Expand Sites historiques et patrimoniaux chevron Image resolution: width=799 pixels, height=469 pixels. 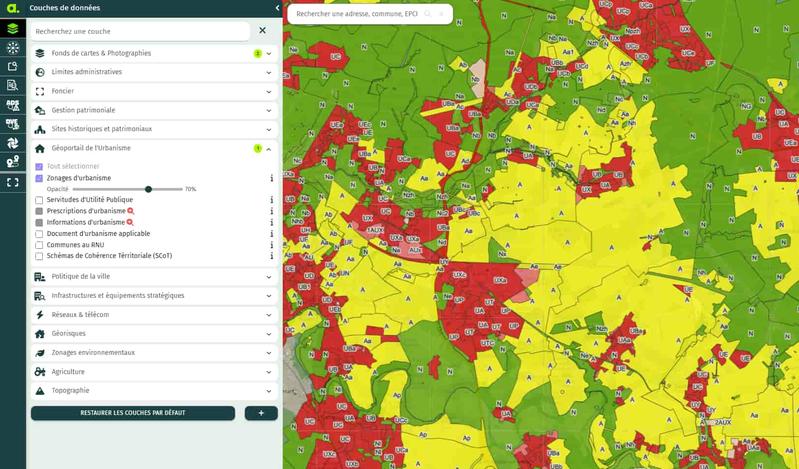click(x=269, y=129)
